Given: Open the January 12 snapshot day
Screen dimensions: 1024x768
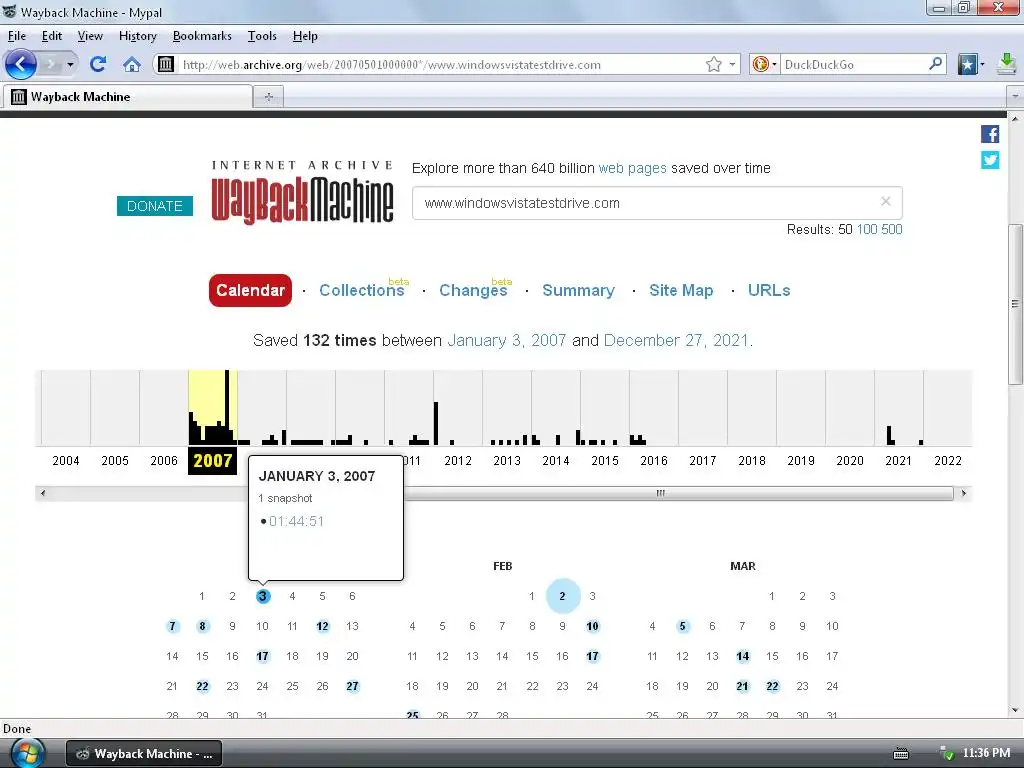Looking at the screenshot, I should click(x=322, y=626).
